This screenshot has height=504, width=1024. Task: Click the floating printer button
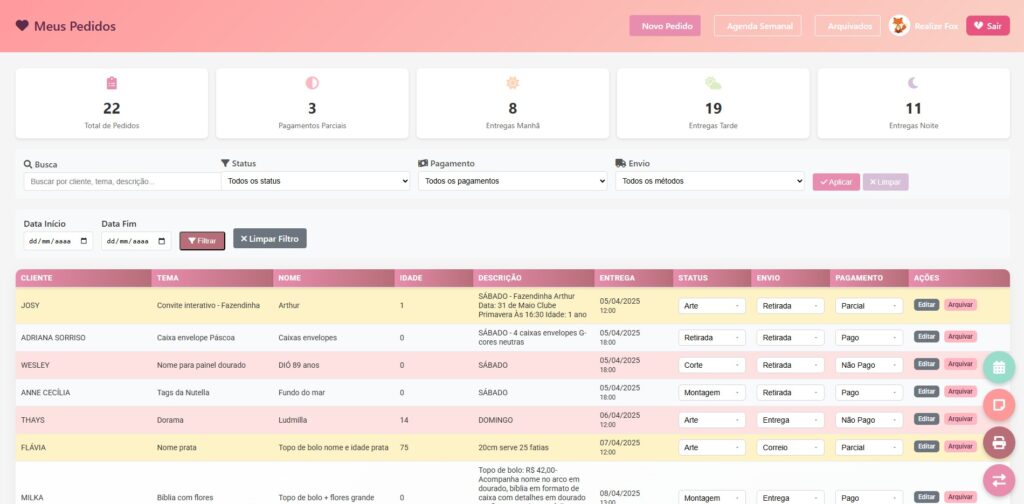click(999, 443)
